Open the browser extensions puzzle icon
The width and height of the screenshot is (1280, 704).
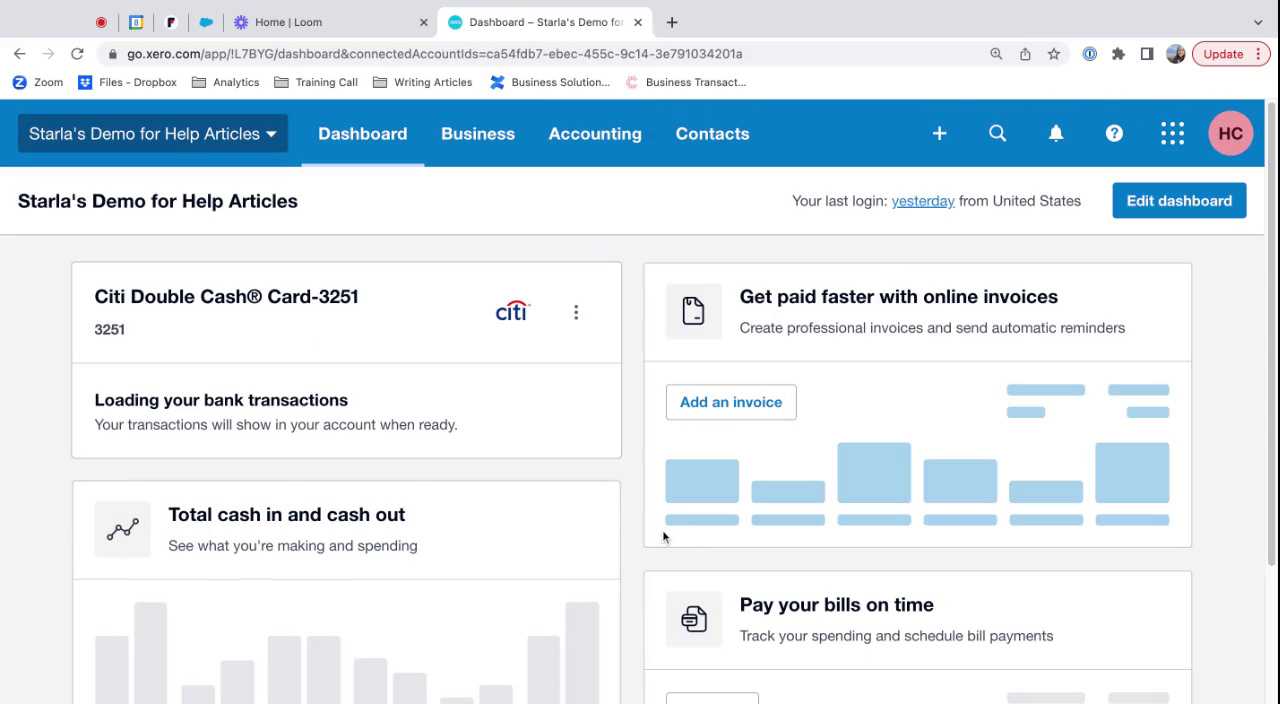1118,54
